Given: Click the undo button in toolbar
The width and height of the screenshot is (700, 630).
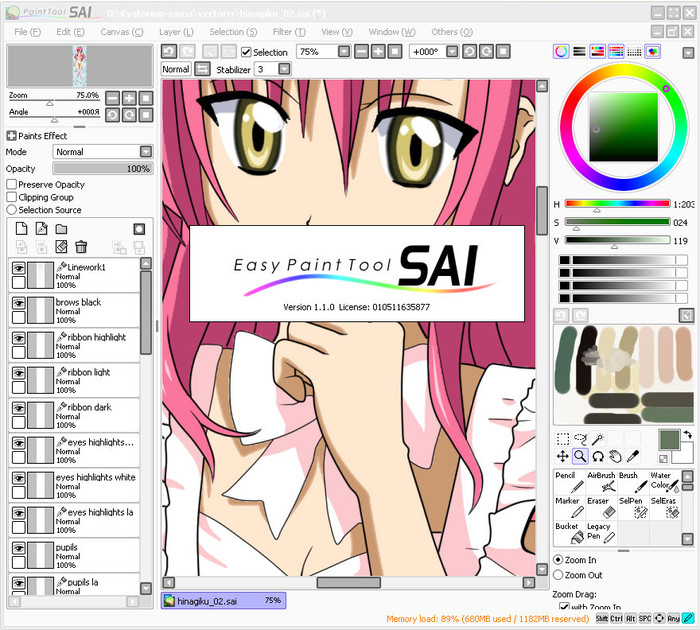Looking at the screenshot, I should click(169, 51).
